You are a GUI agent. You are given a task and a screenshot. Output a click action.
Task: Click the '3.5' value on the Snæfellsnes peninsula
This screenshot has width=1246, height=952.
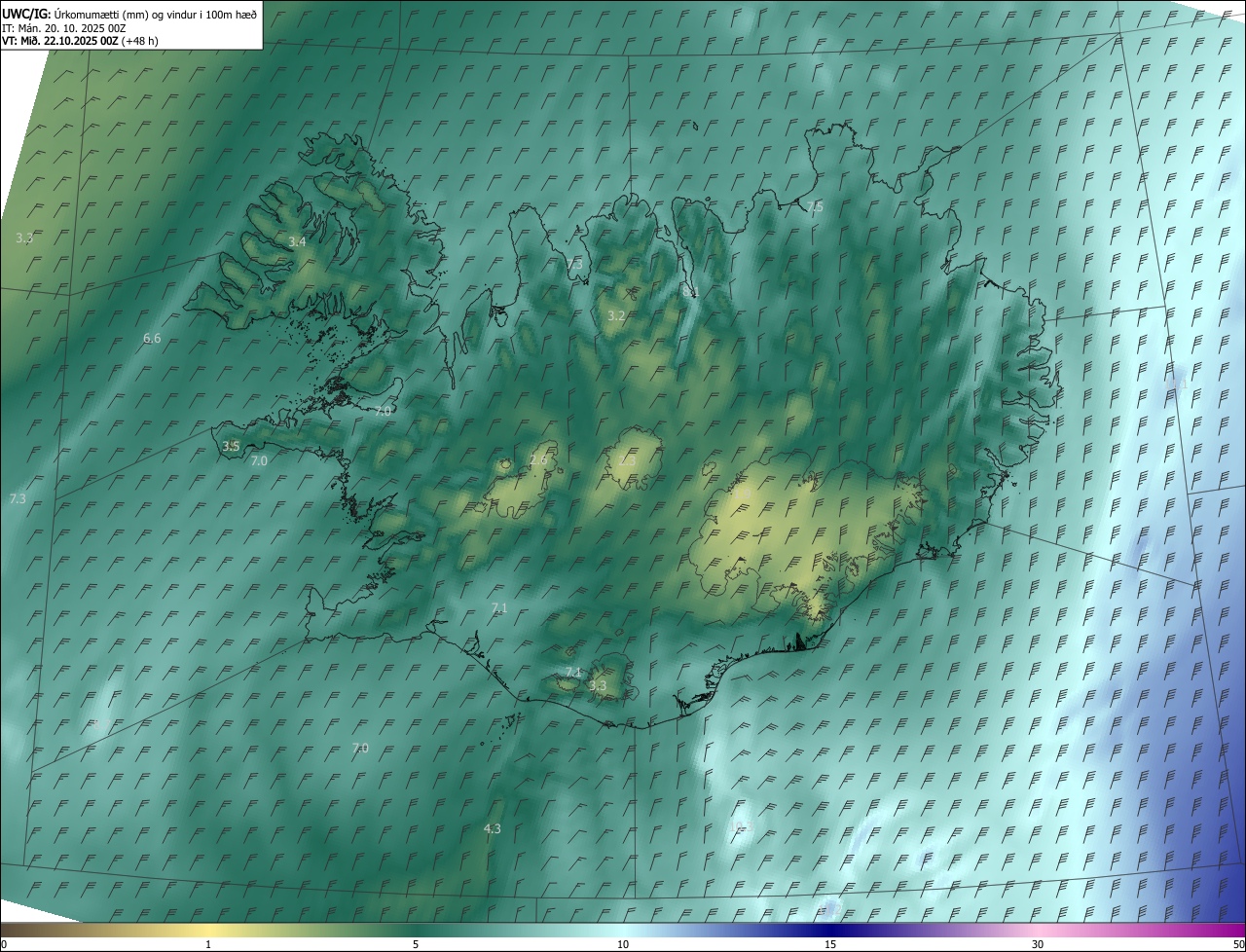[231, 446]
